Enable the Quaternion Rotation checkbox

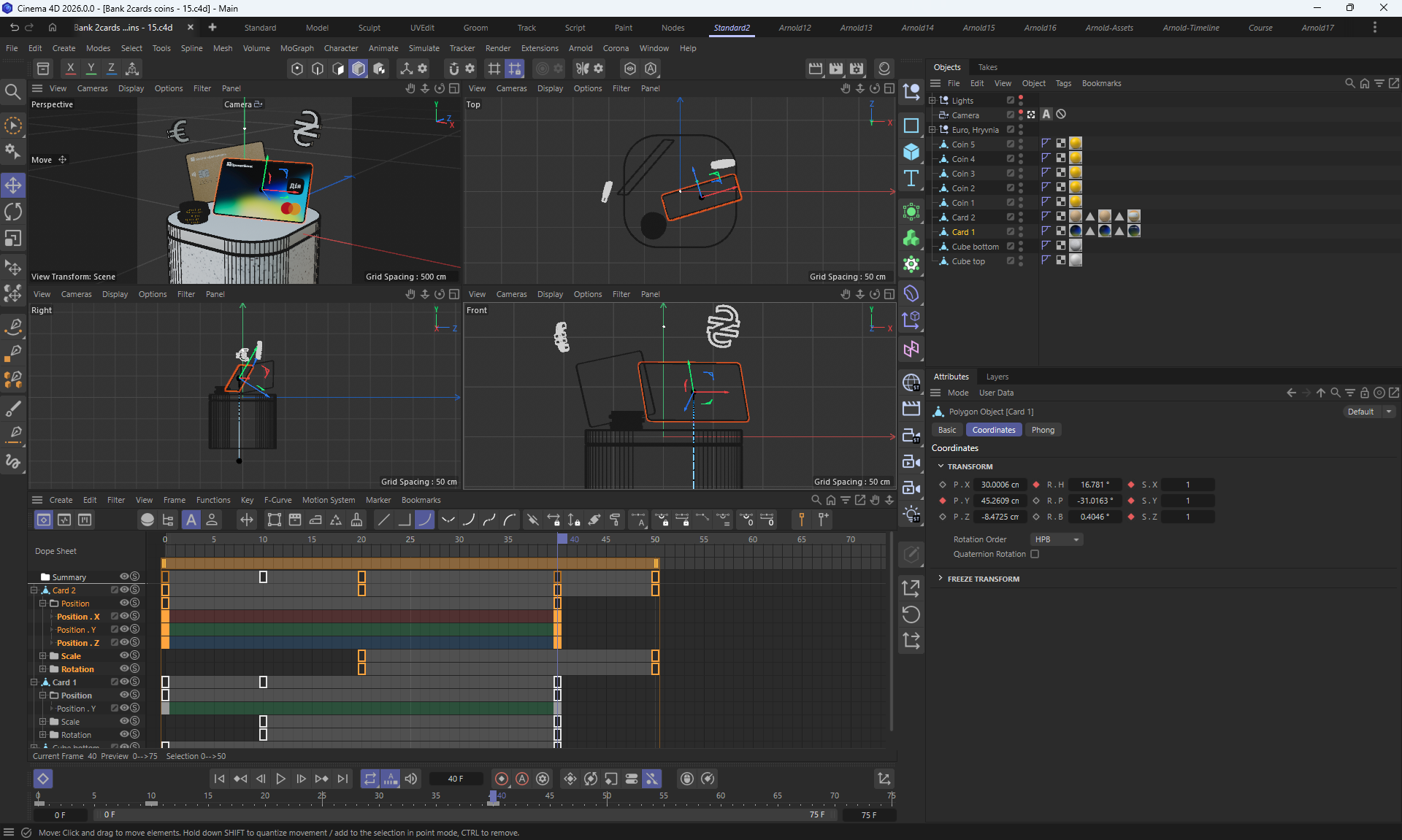tap(1035, 554)
